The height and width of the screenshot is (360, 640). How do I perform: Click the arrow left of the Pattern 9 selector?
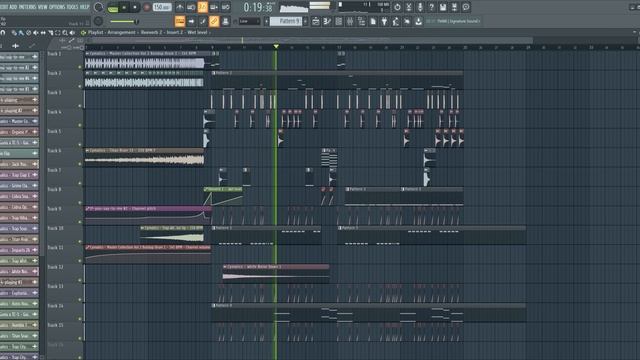(x=267, y=21)
